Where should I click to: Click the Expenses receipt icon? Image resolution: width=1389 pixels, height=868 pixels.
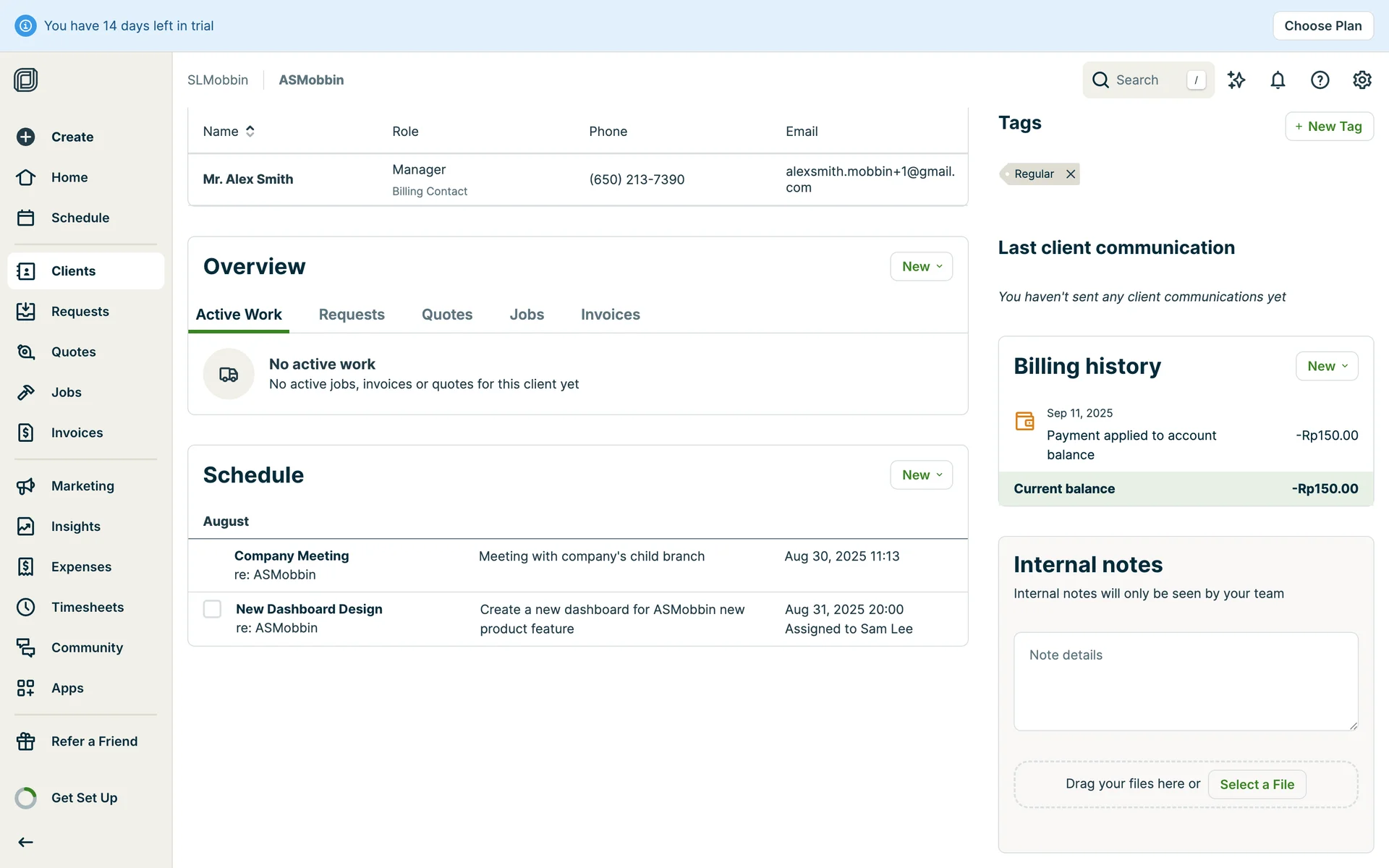[x=26, y=566]
